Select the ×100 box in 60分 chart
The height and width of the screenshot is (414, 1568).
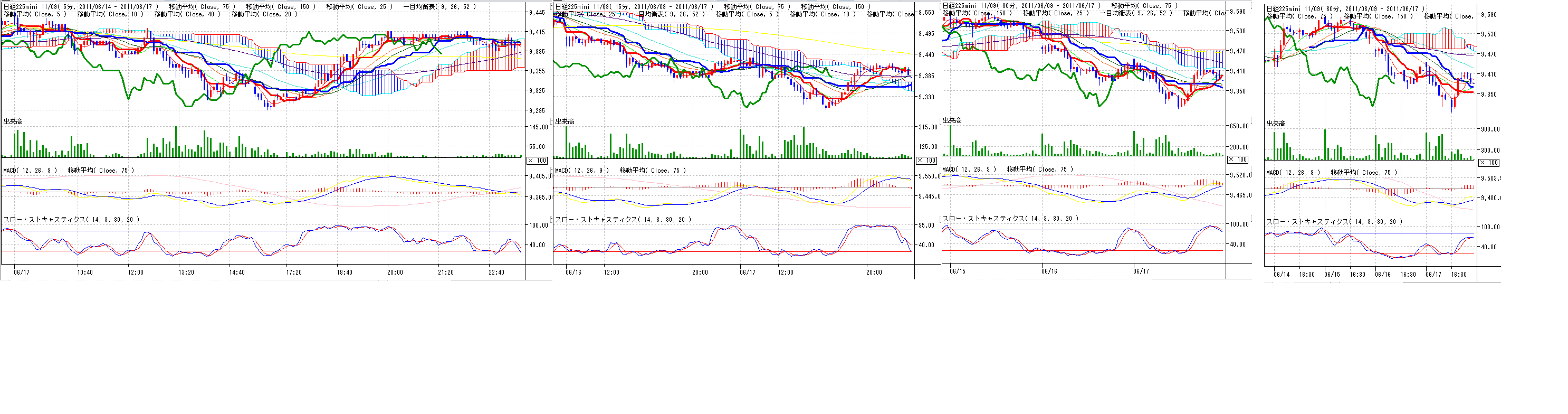point(1489,163)
